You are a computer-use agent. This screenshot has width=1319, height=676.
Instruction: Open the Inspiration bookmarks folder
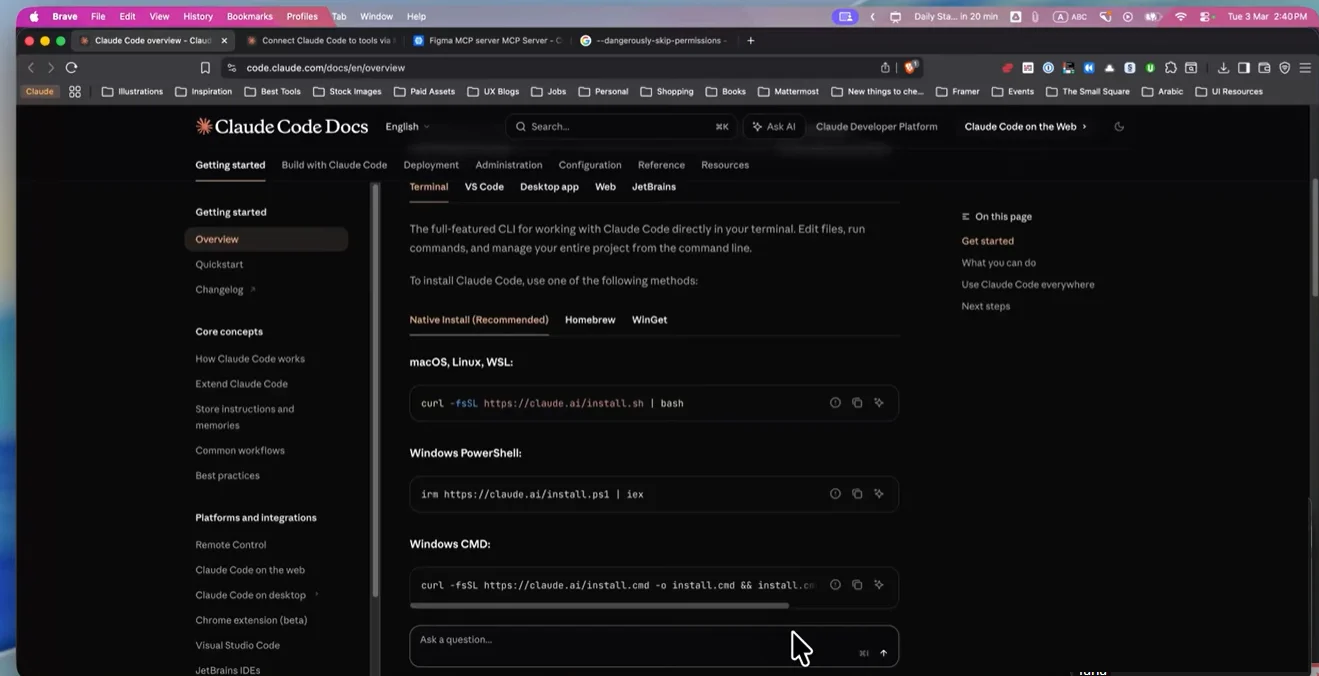click(x=204, y=91)
